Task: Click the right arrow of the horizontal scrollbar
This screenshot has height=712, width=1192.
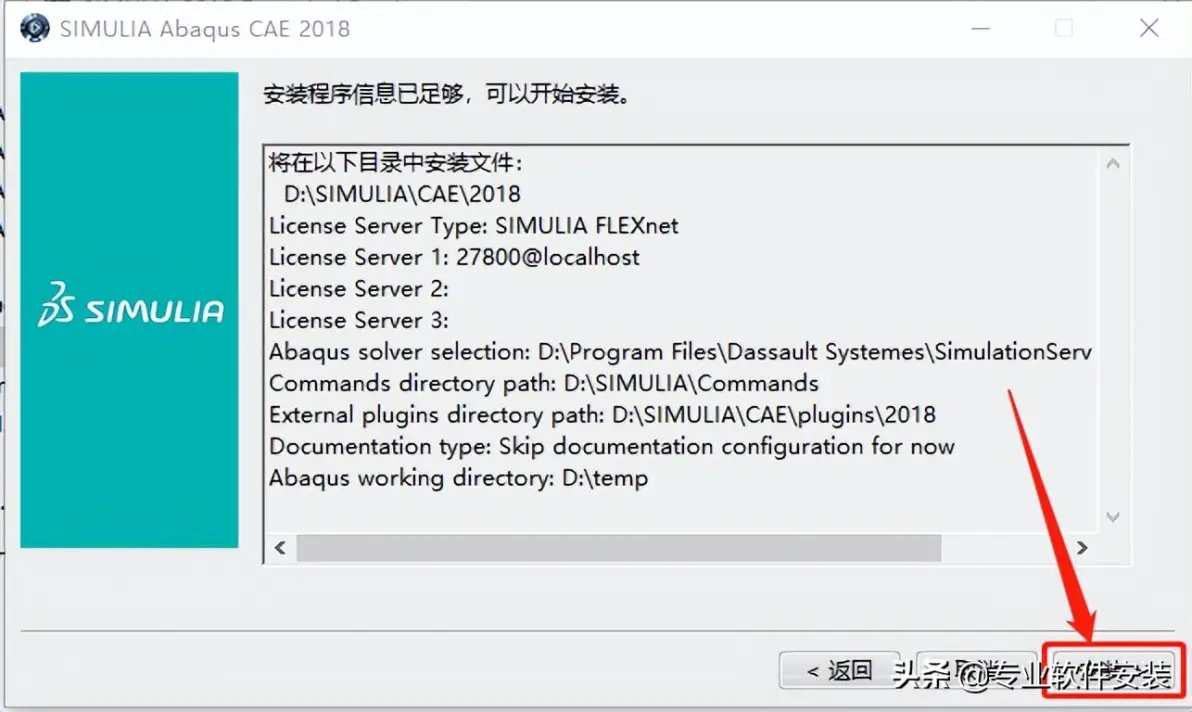Action: tap(1082, 548)
